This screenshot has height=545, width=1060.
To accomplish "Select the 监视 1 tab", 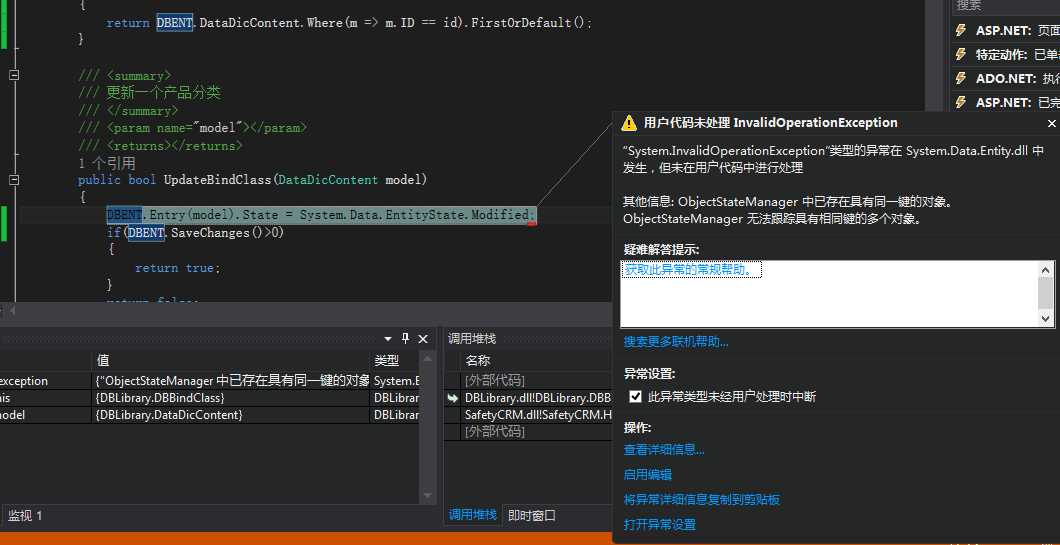I will [x=25, y=516].
